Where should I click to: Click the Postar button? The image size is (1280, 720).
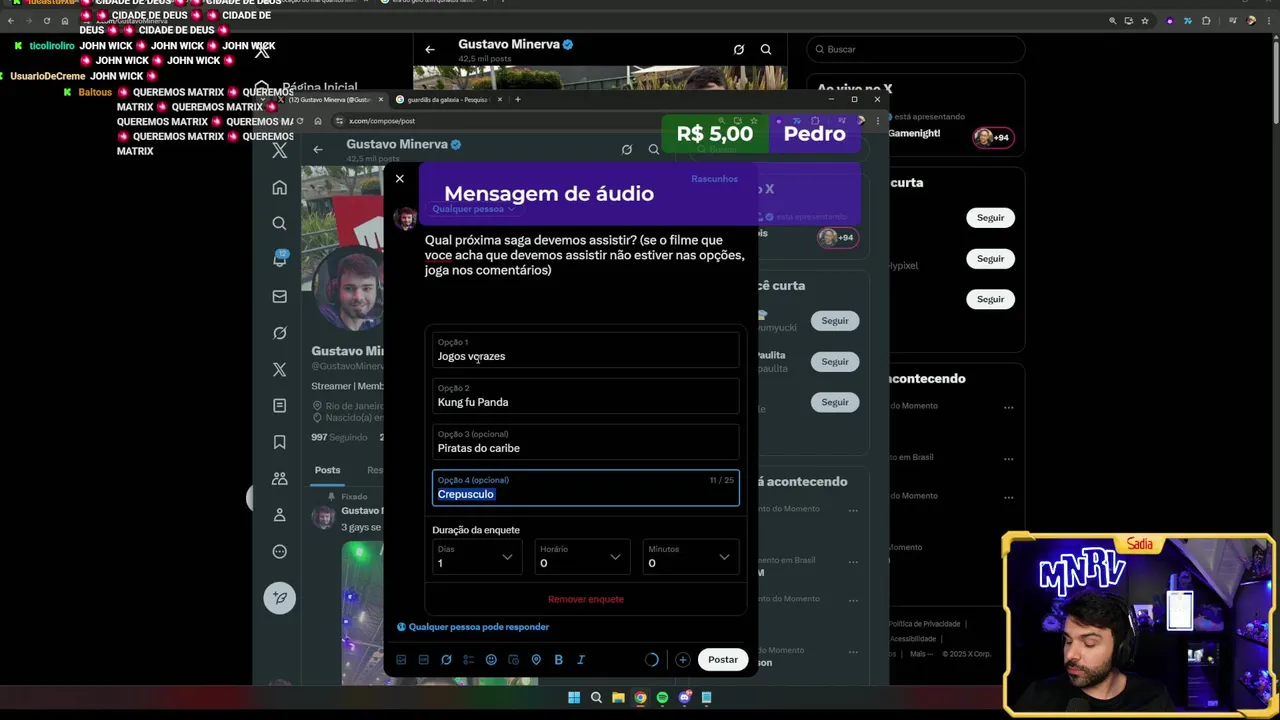click(723, 660)
